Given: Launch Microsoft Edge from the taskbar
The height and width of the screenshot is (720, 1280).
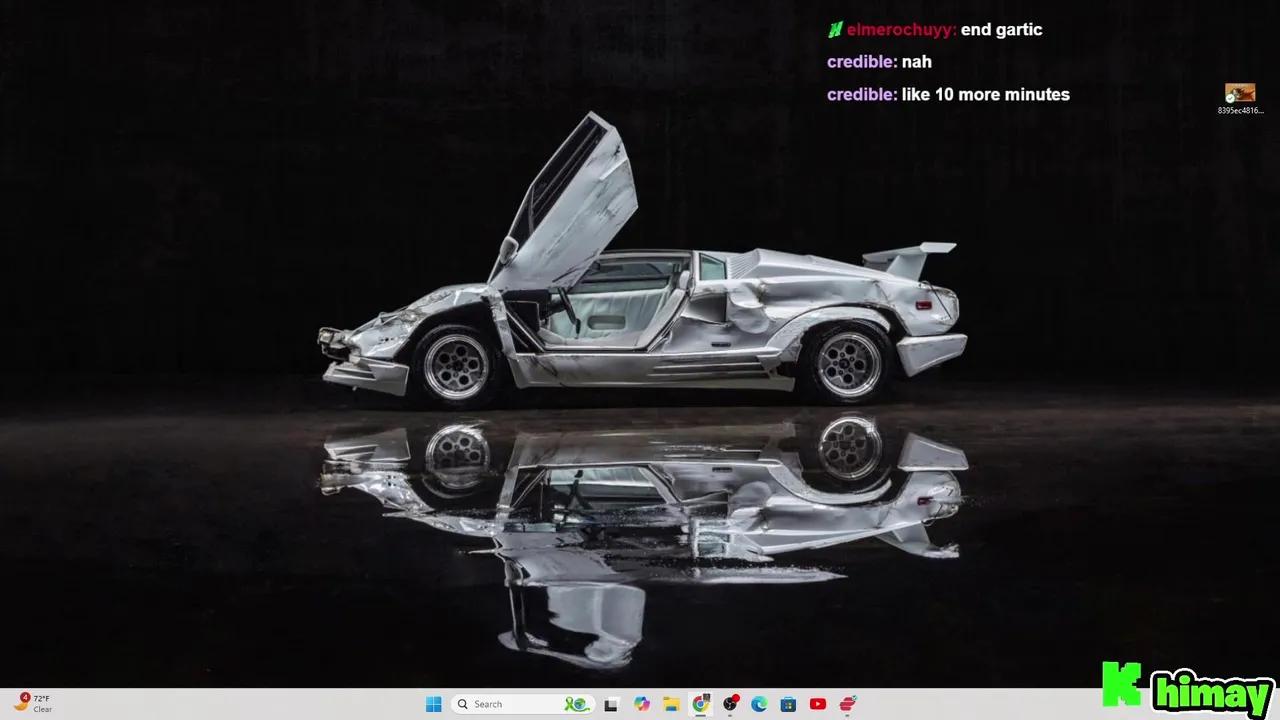Looking at the screenshot, I should coord(759,704).
